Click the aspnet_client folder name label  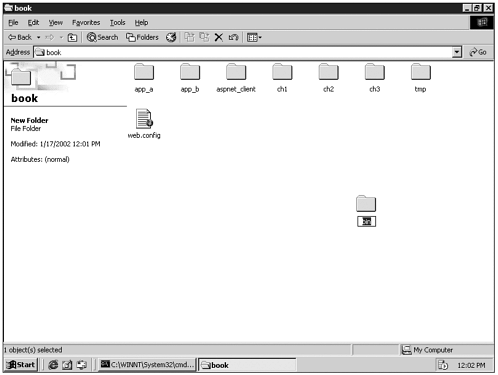coord(236,89)
